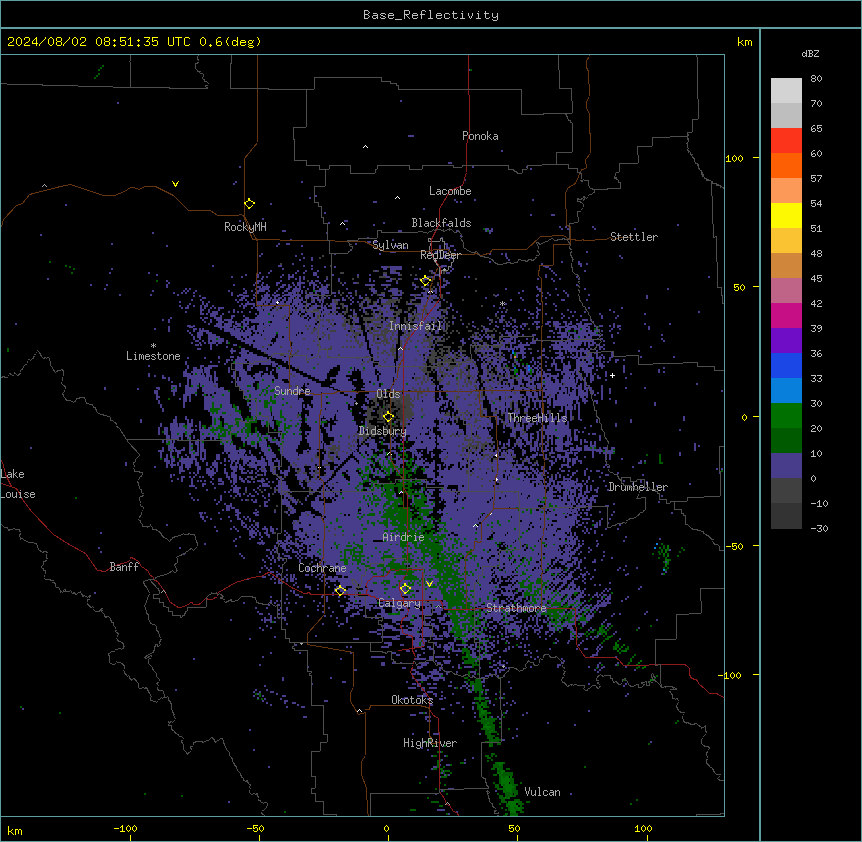Viewport: 862px width, 842px height.
Task: Select the Okotoks town label
Action: point(412,700)
